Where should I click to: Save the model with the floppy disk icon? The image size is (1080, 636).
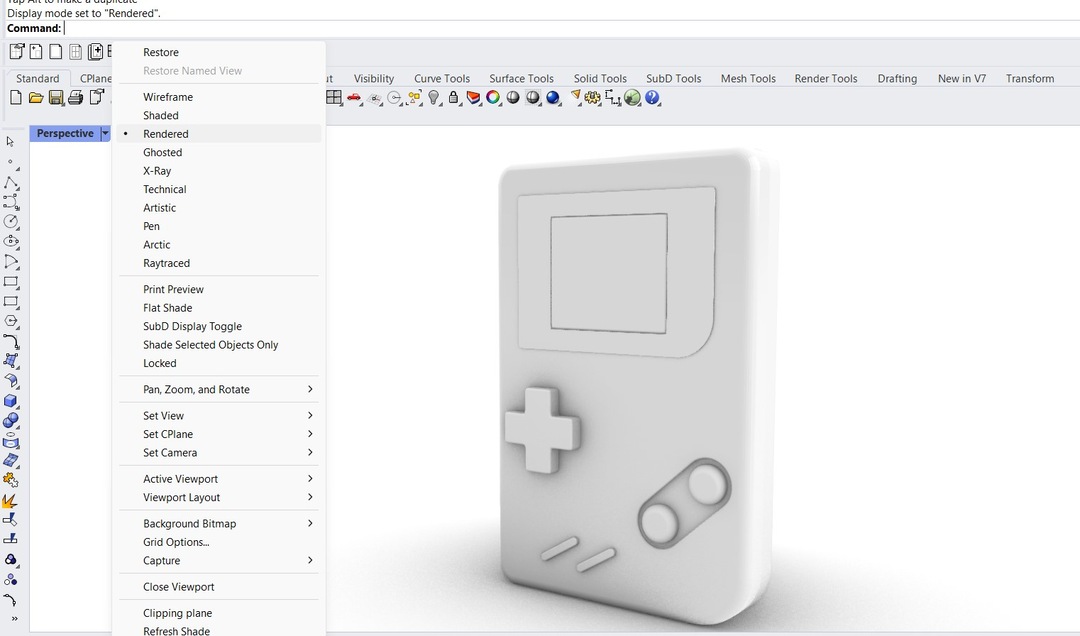coord(56,98)
